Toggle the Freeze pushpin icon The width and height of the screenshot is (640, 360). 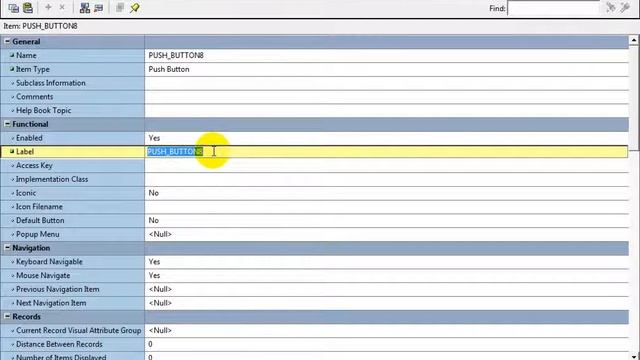134,8
